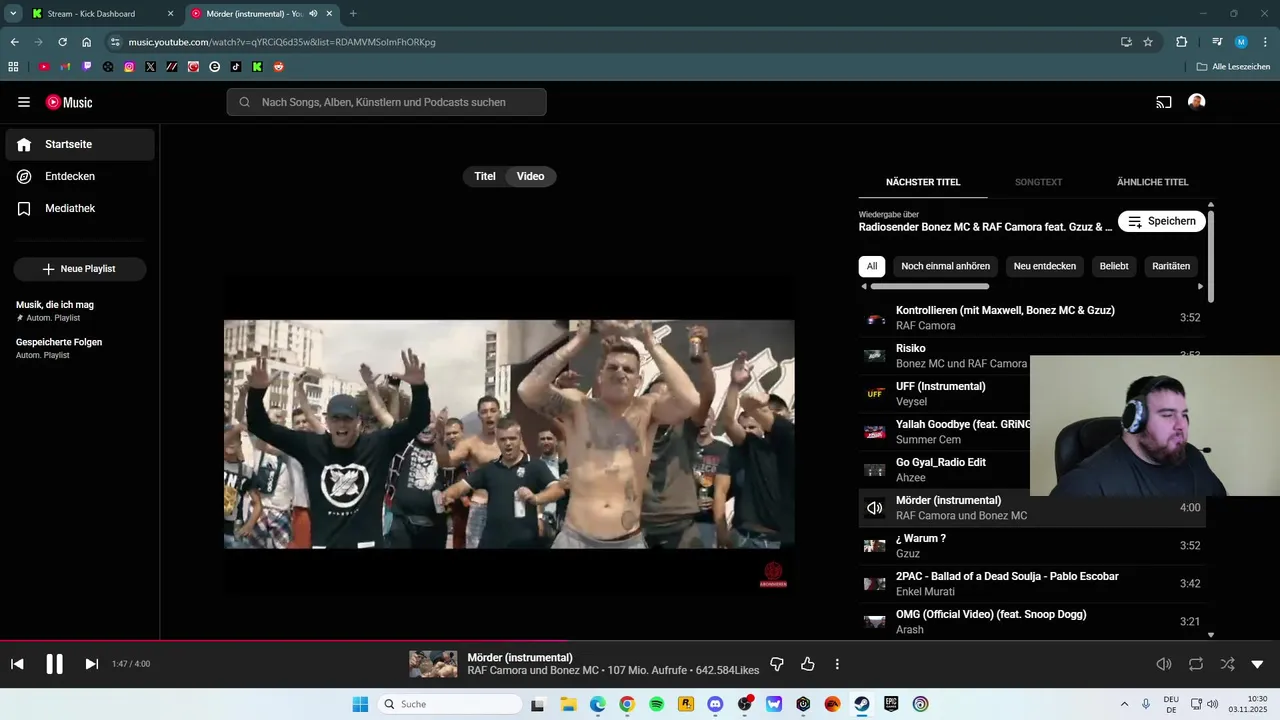The image size is (1280, 720).
Task: Focus the song search field
Action: [x=386, y=102]
